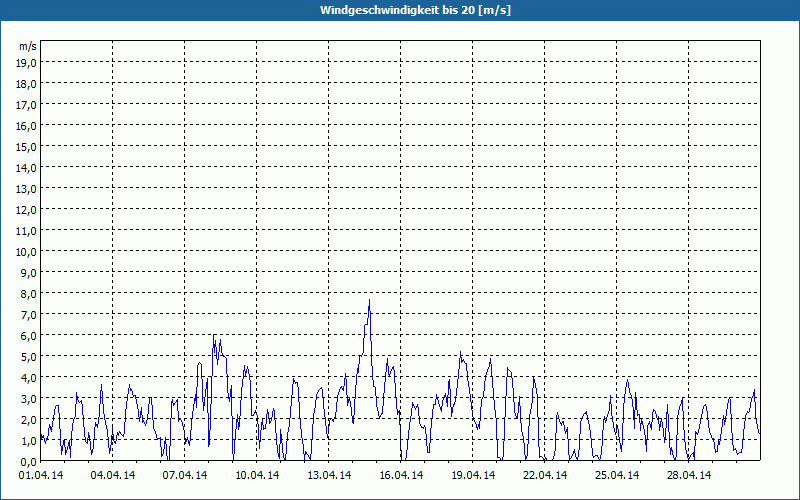Image resolution: width=800 pixels, height=500 pixels.
Task: Click the 07.04.14 date label
Action: tap(185, 476)
